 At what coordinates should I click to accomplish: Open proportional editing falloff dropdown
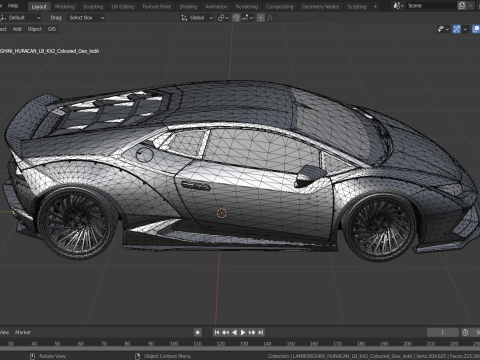tap(271, 18)
